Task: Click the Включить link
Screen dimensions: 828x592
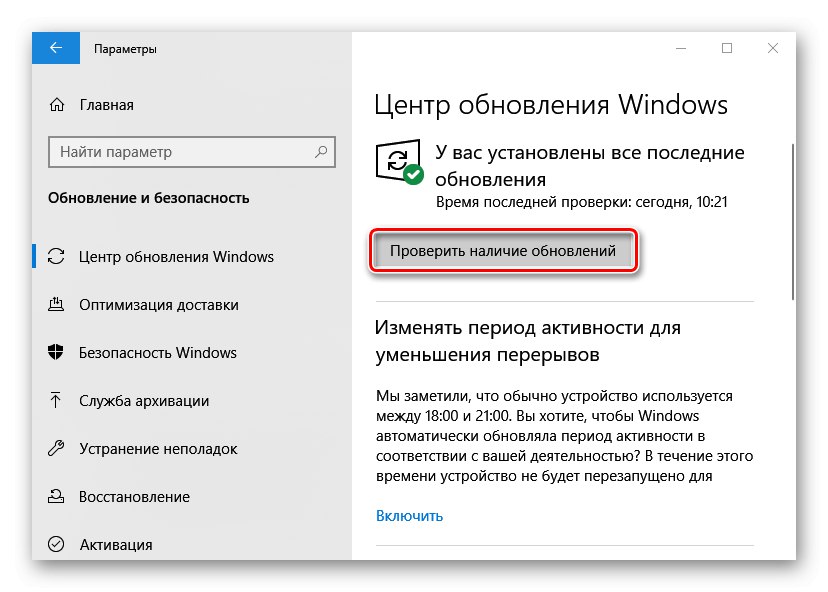Action: point(409,515)
